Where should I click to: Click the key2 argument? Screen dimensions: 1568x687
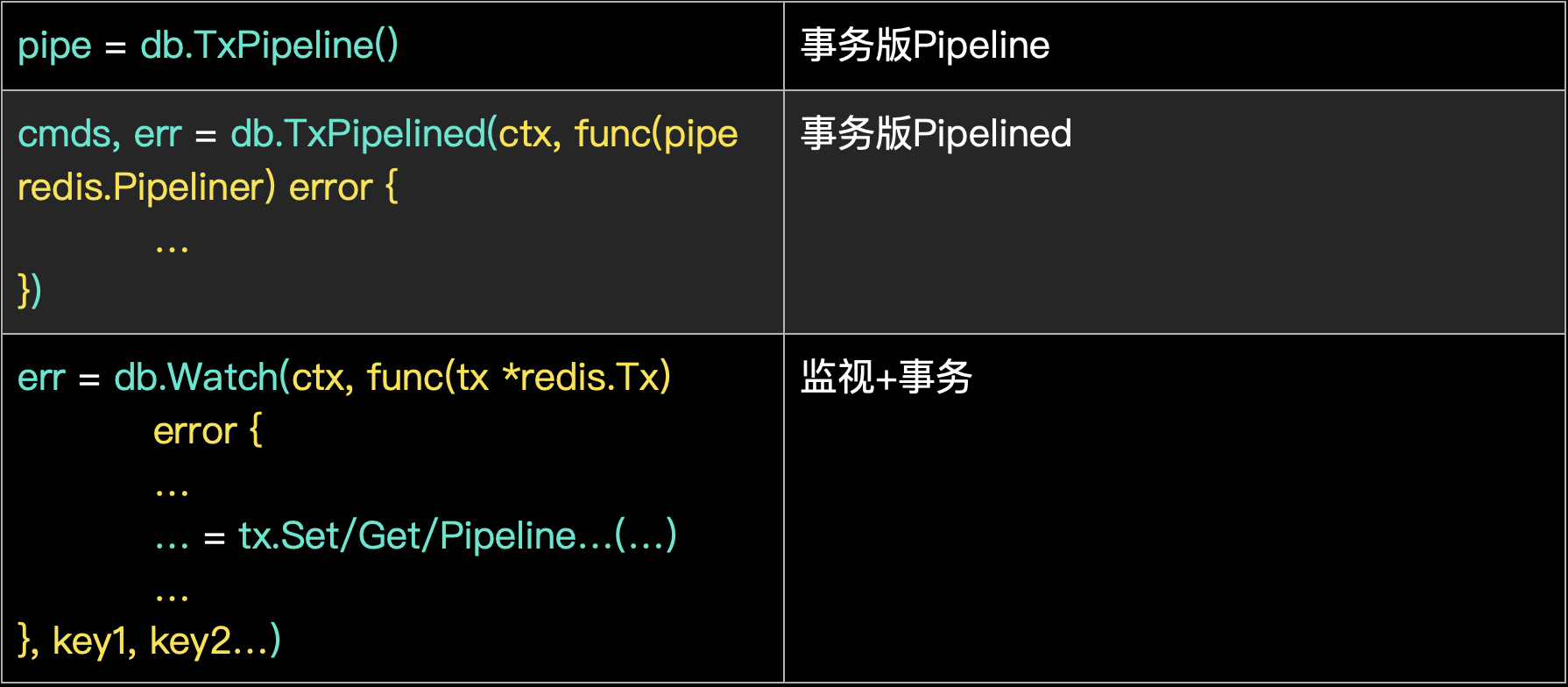coord(190,641)
